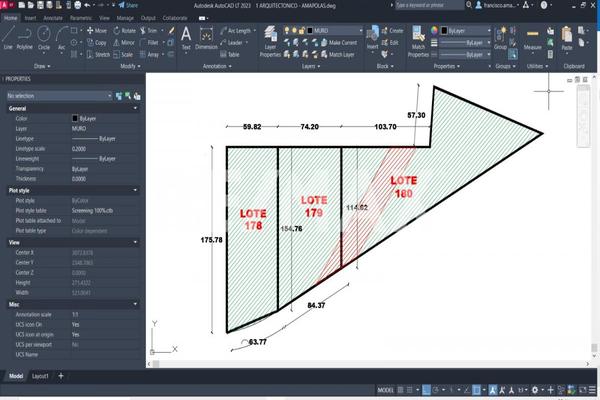The height and width of the screenshot is (400, 600).
Task: Open the Layout1 tab
Action: 41,376
